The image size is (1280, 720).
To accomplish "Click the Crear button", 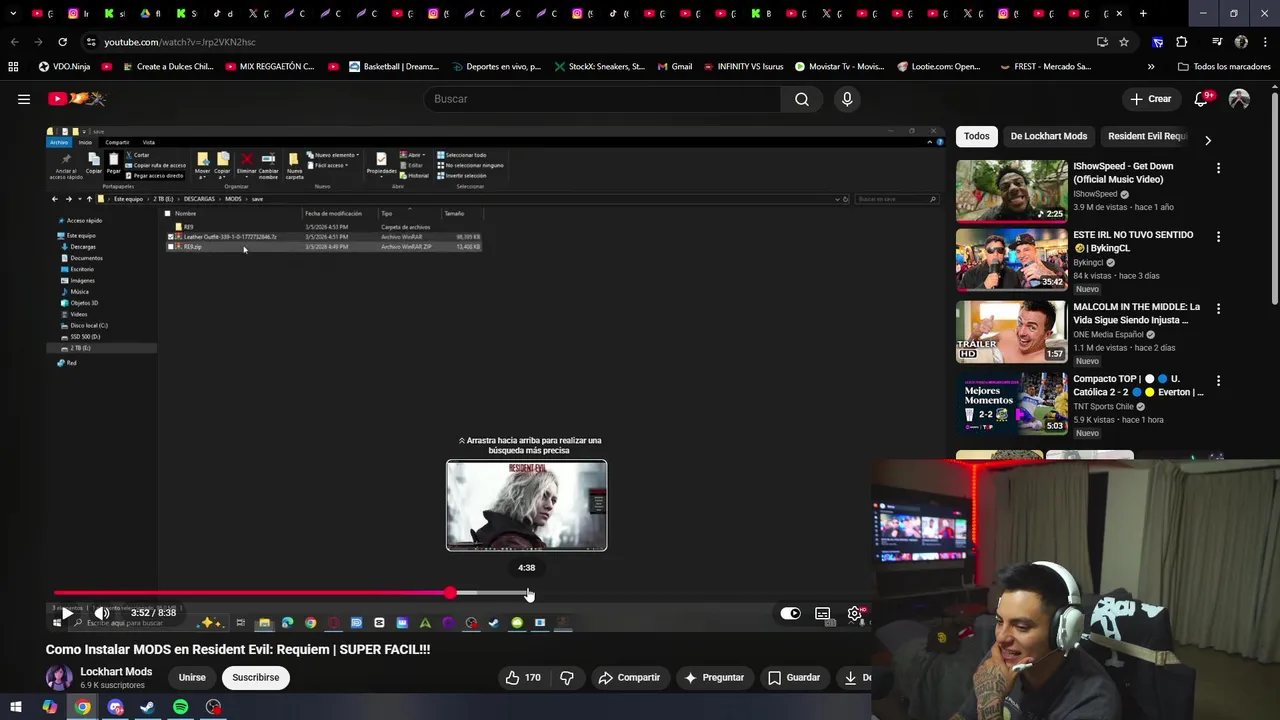I will pyautogui.click(x=1150, y=99).
